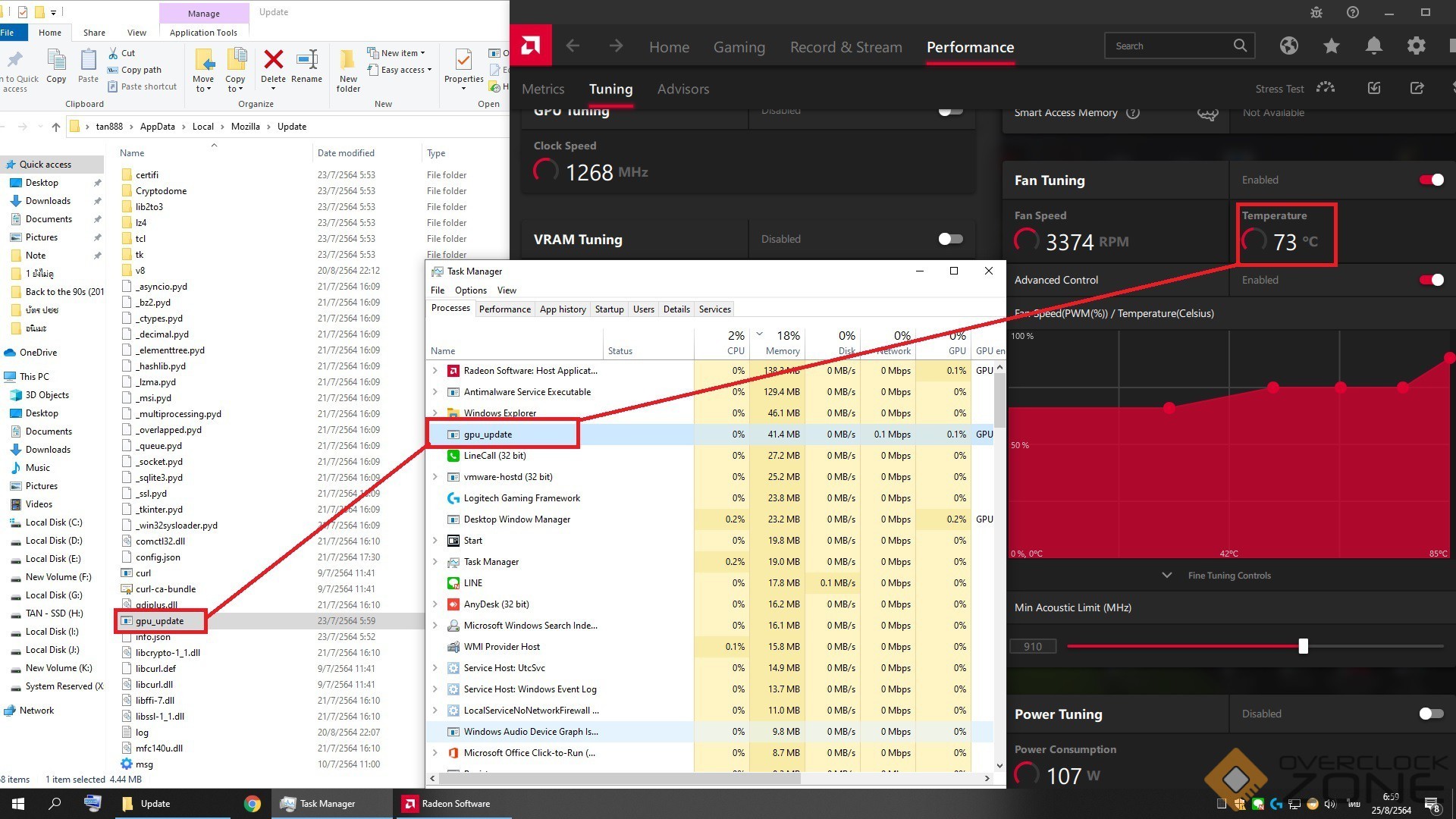Open Task Manager Startup tab
1456x819 pixels.
coord(609,309)
